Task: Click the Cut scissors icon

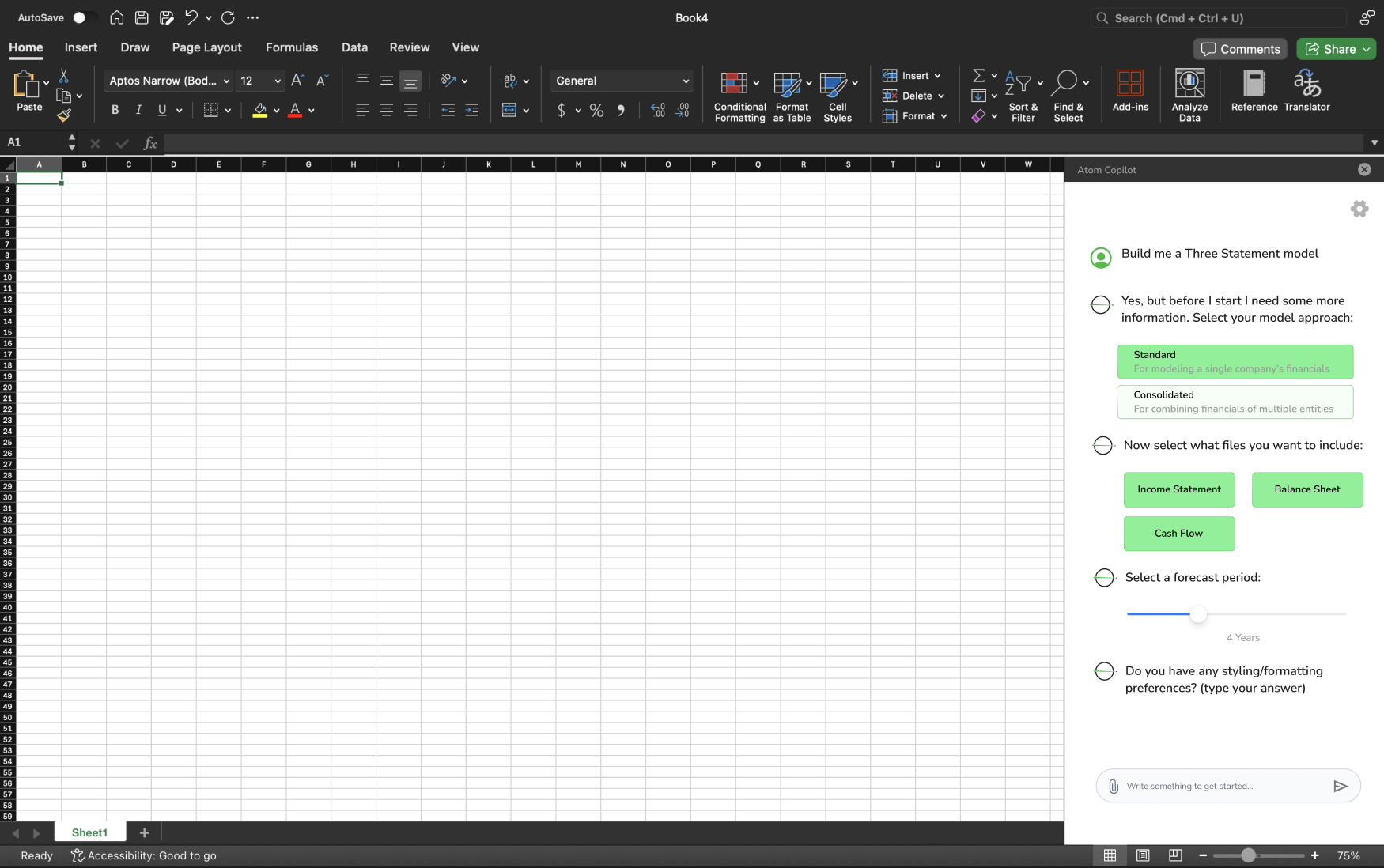Action: tap(64, 76)
